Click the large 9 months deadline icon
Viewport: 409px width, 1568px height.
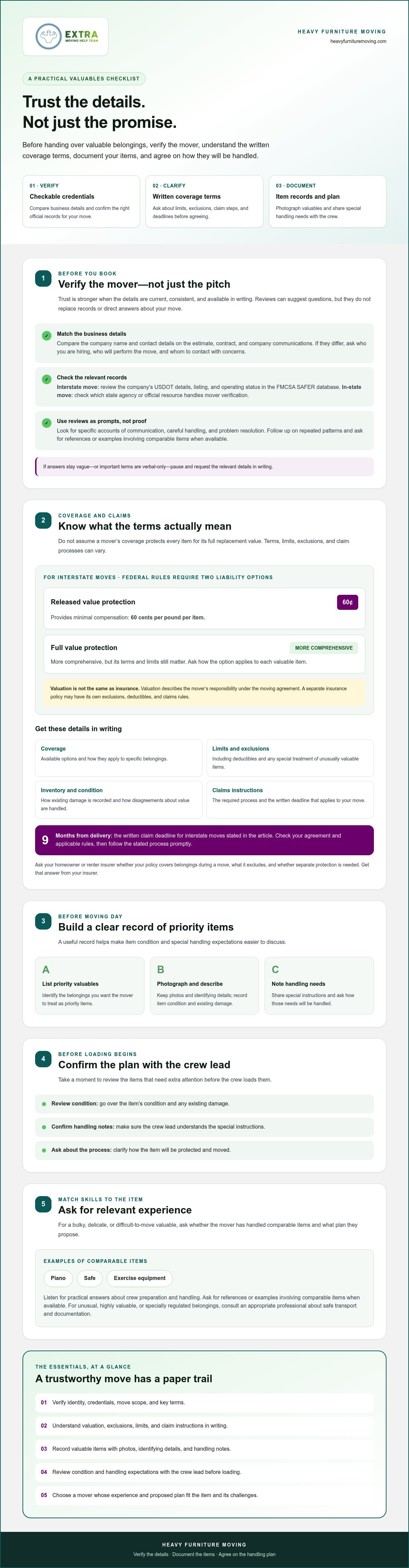45,840
